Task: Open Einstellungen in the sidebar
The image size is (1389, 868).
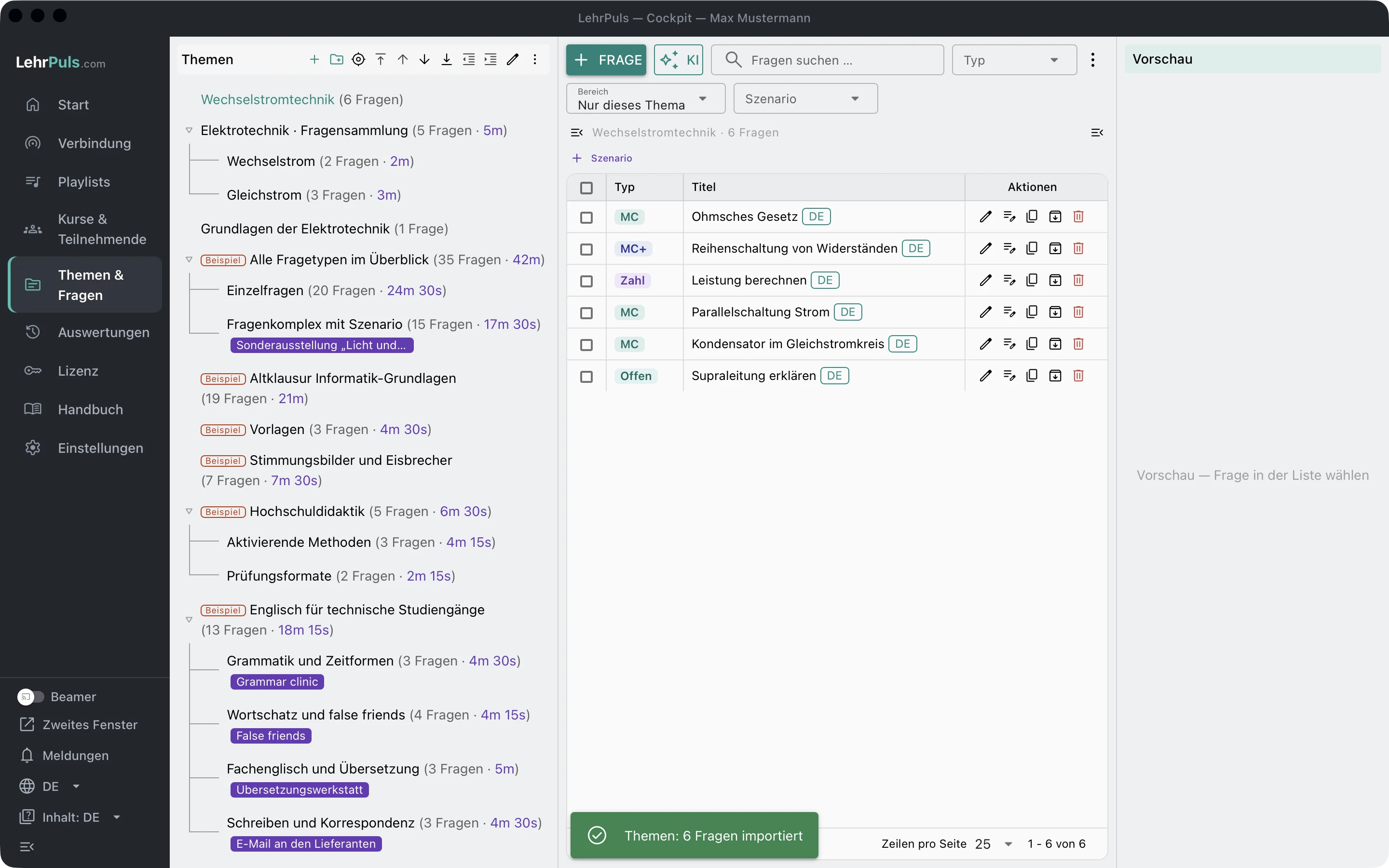Action: pyautogui.click(x=84, y=448)
